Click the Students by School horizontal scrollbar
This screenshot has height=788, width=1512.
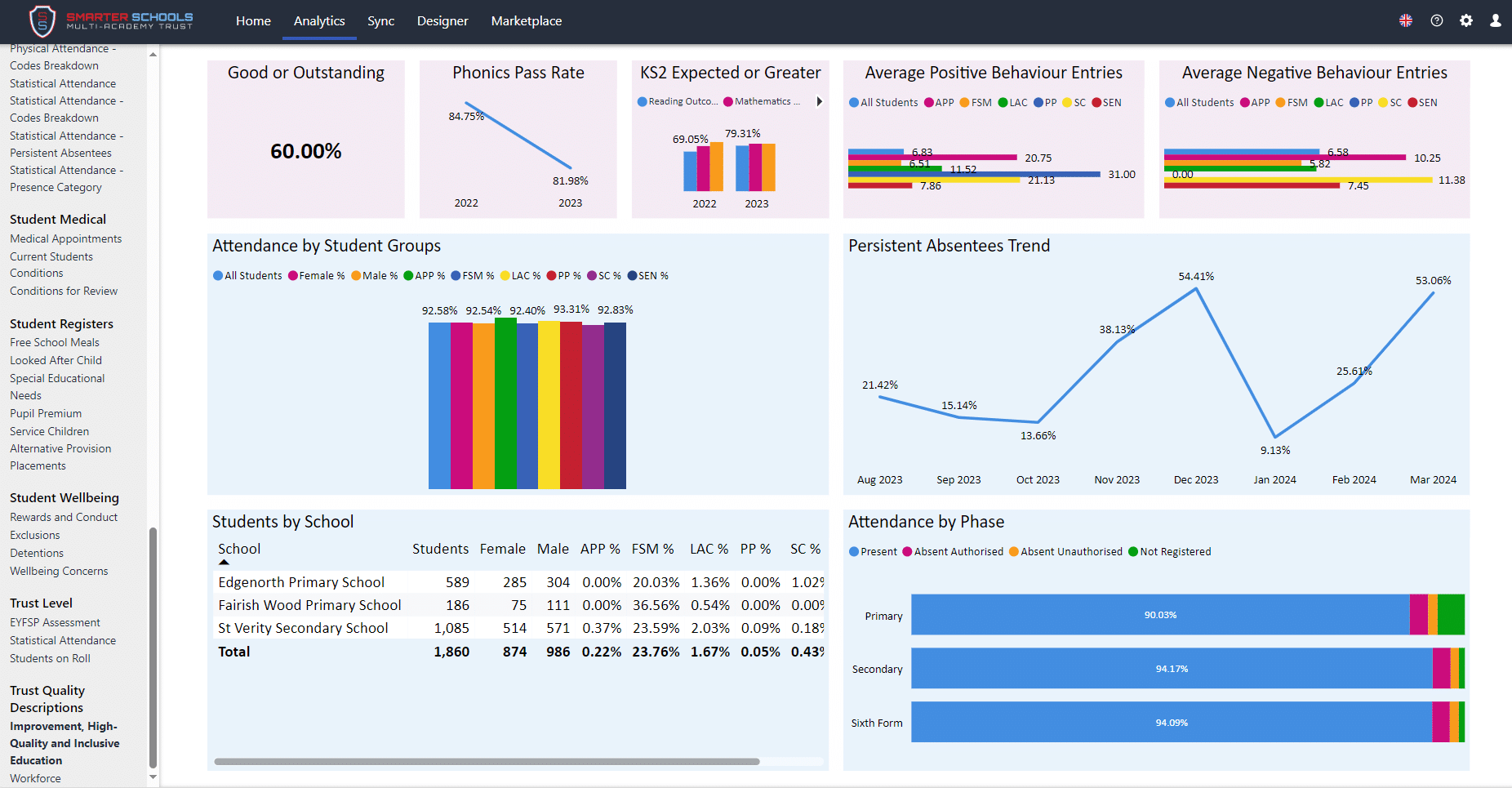pyautogui.click(x=487, y=762)
